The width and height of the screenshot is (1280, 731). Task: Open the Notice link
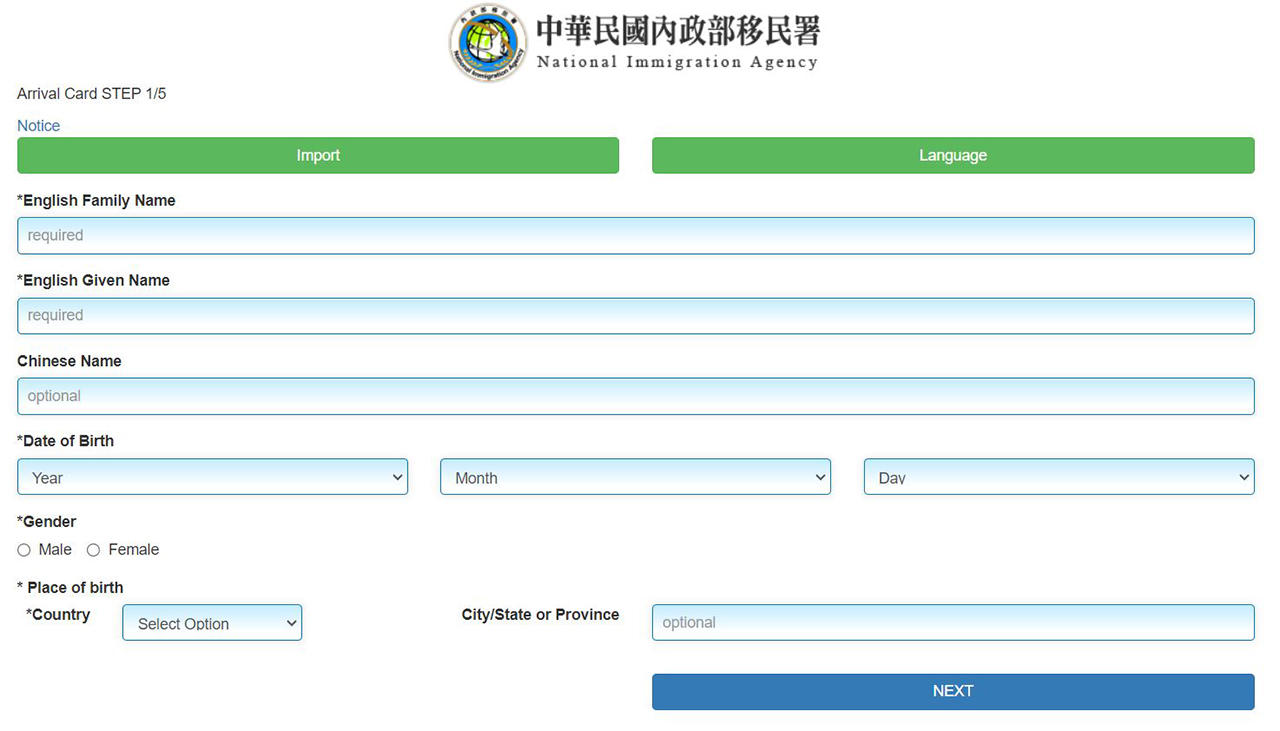(38, 126)
